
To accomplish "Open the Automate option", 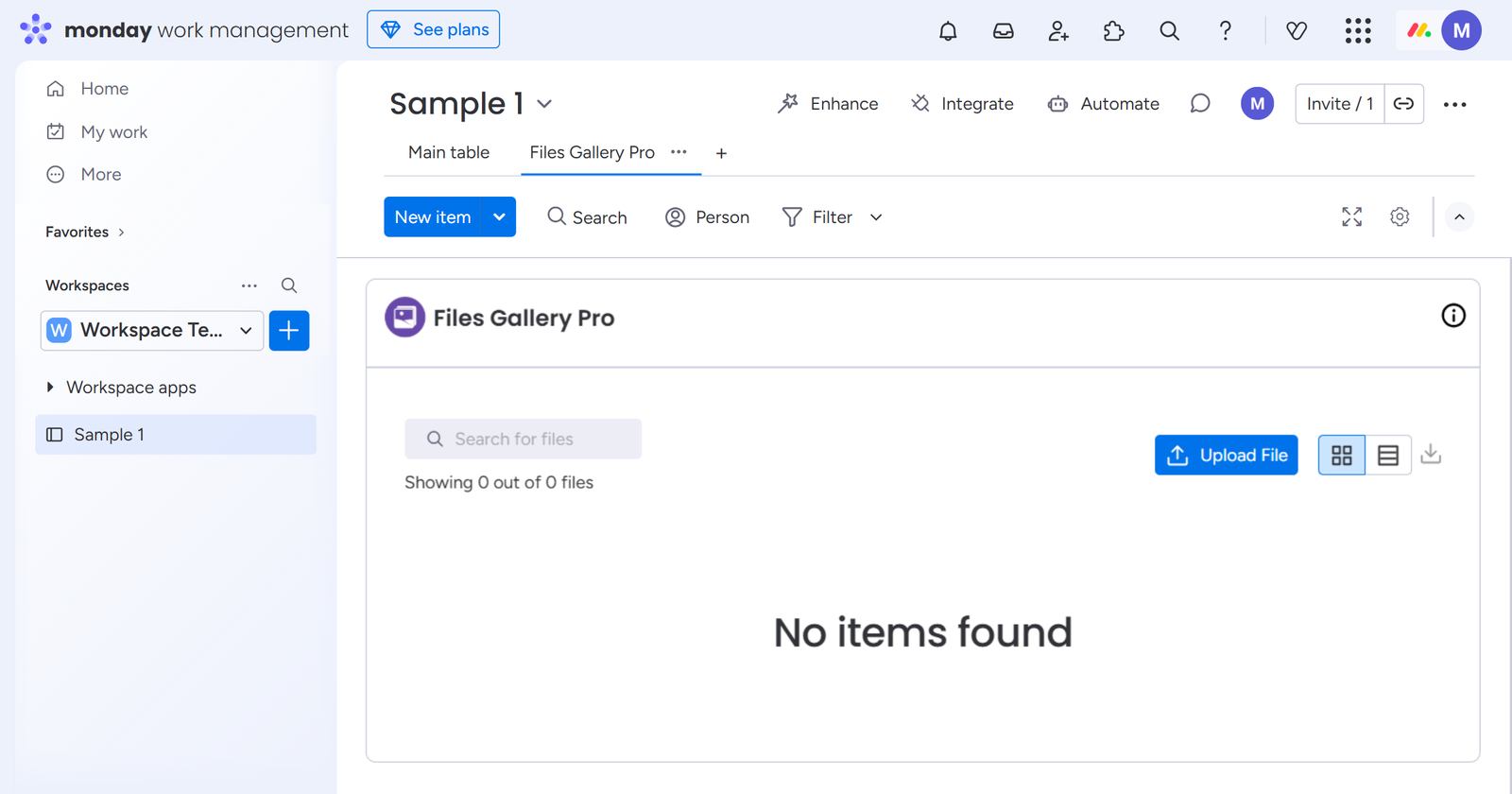I will [x=1104, y=104].
